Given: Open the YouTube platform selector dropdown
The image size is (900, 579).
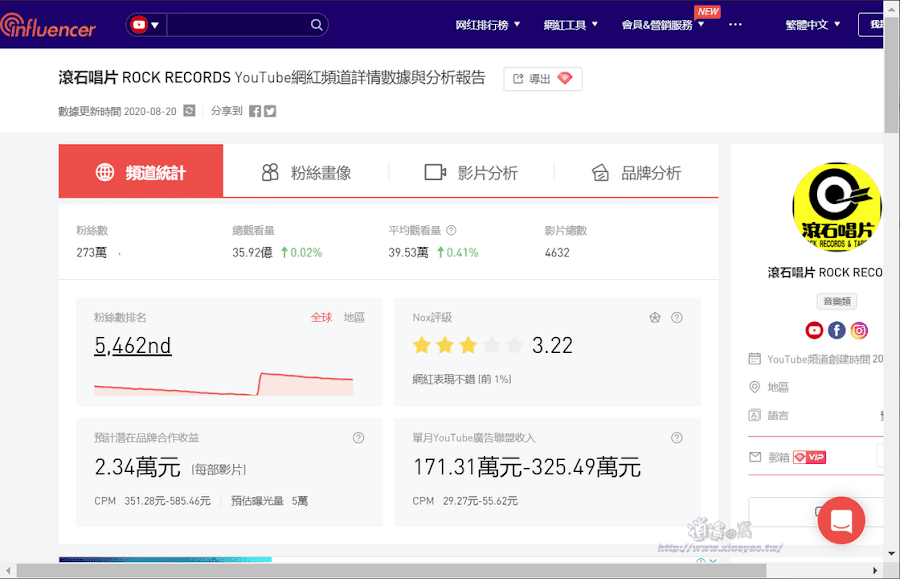Looking at the screenshot, I should (x=146, y=25).
